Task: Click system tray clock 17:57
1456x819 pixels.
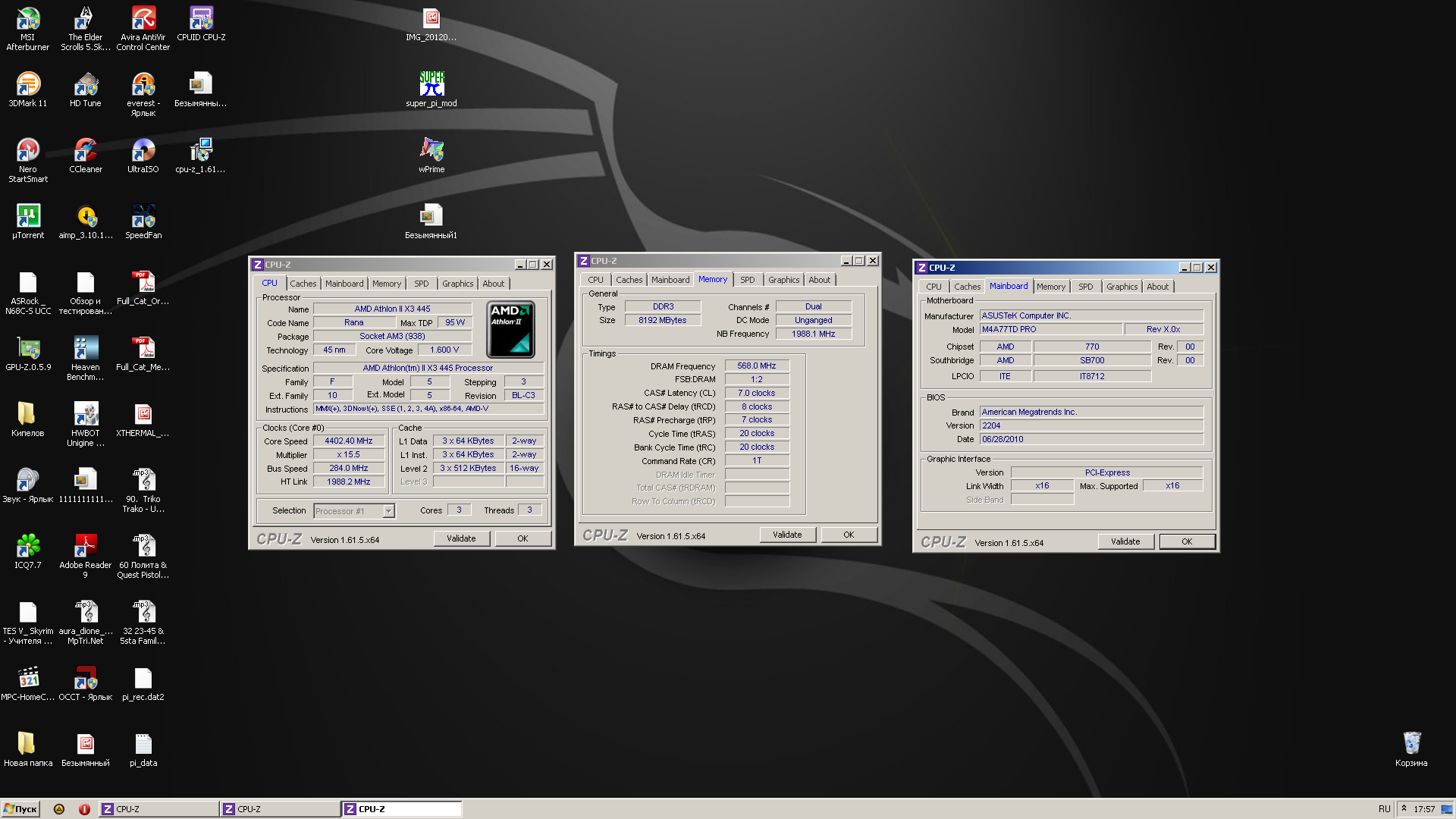Action: coord(1424,809)
